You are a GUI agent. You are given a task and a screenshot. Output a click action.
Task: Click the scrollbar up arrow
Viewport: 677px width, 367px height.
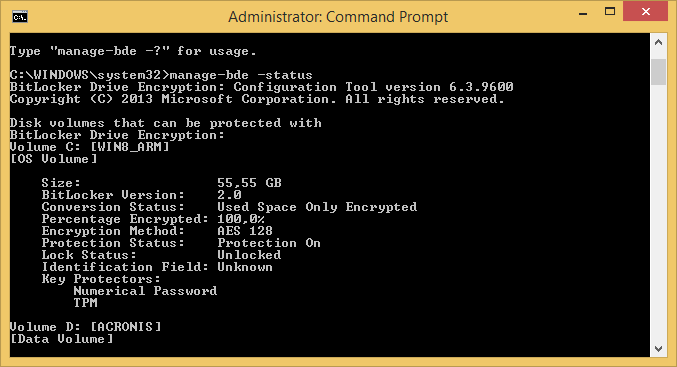pyautogui.click(x=658, y=42)
